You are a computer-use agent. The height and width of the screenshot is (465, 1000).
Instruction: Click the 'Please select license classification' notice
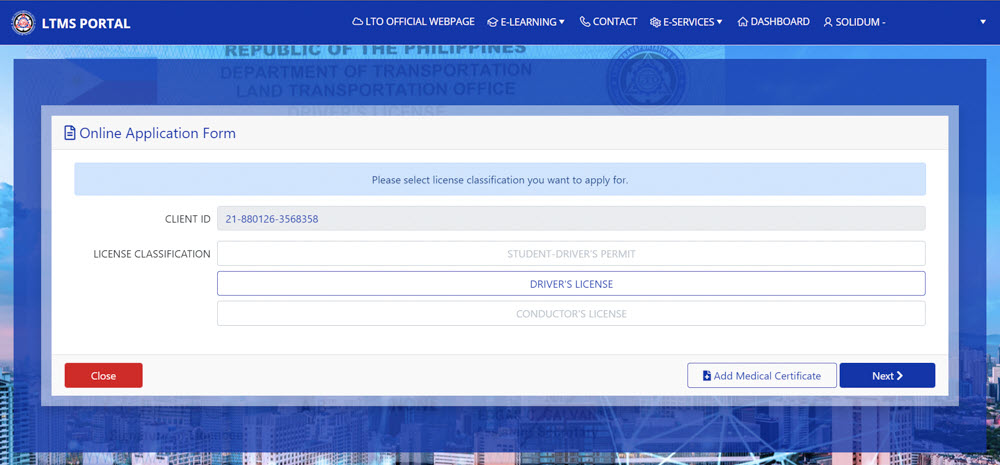[x=500, y=180]
